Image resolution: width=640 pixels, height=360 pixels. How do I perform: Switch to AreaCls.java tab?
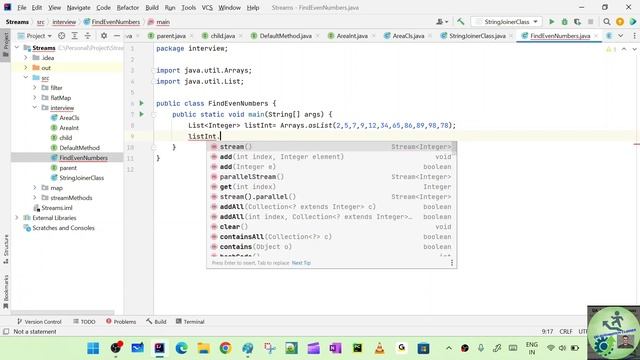coord(408,36)
